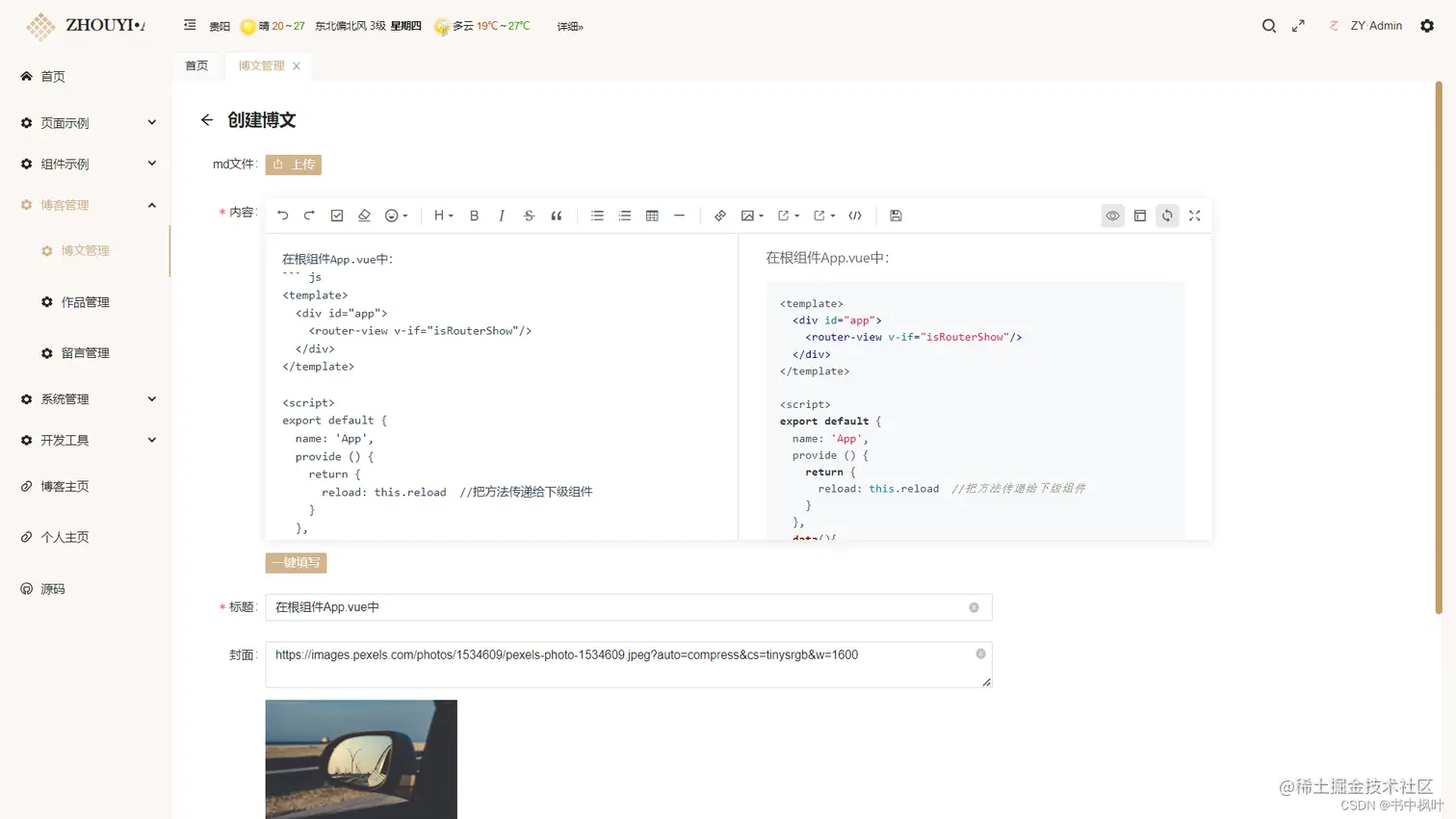Insert an unordered bullet list
Image resolution: width=1456 pixels, height=819 pixels.
(x=597, y=216)
